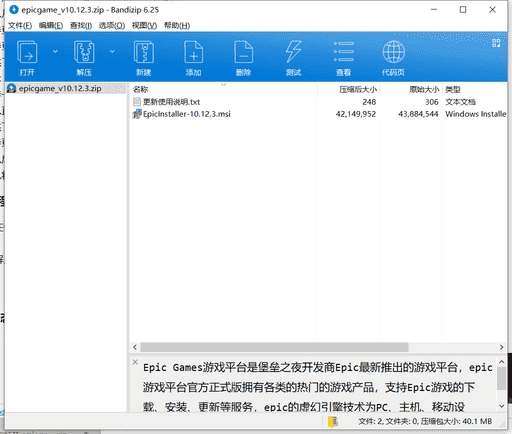Open the View (视图) menu
512x434 pixels.
144,25
